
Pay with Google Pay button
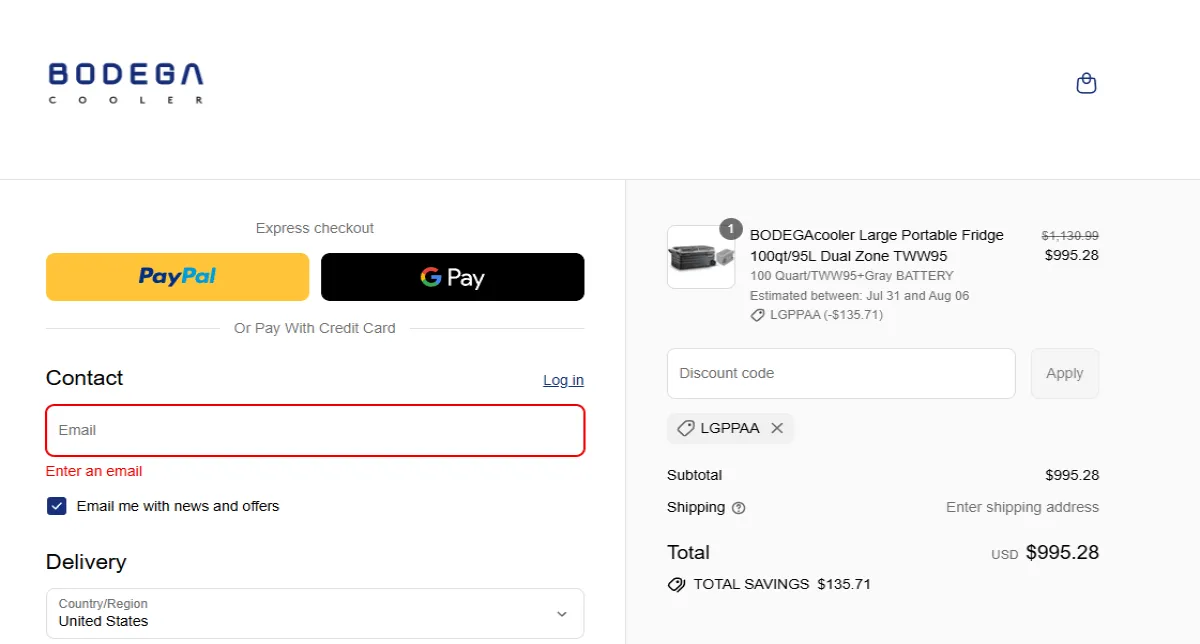[x=452, y=277]
